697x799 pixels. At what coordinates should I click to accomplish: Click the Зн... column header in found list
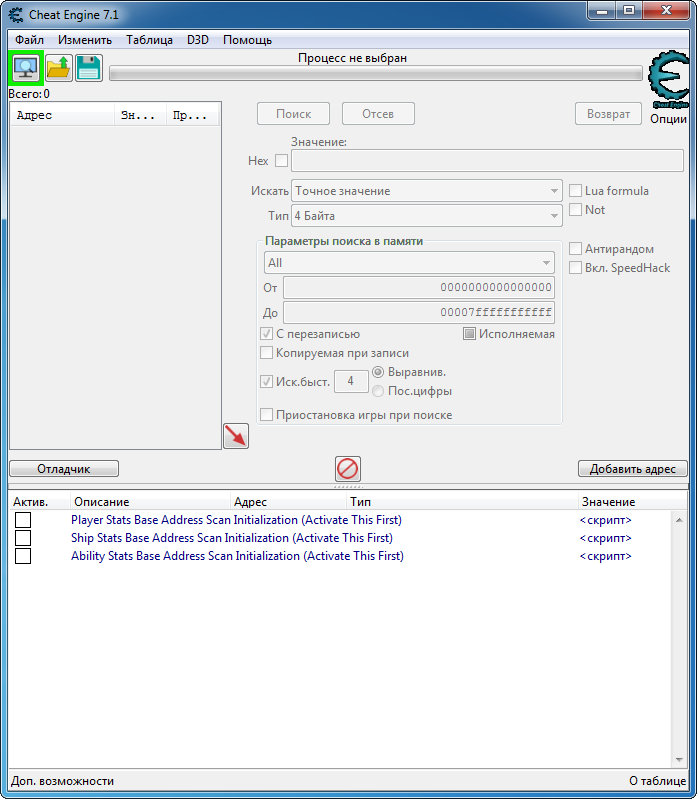click(x=140, y=115)
